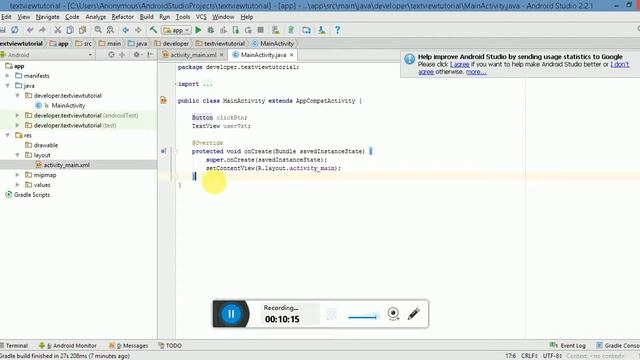This screenshot has width=640, height=360.
Task: Expand the mipmap folder
Action: tap(18, 175)
